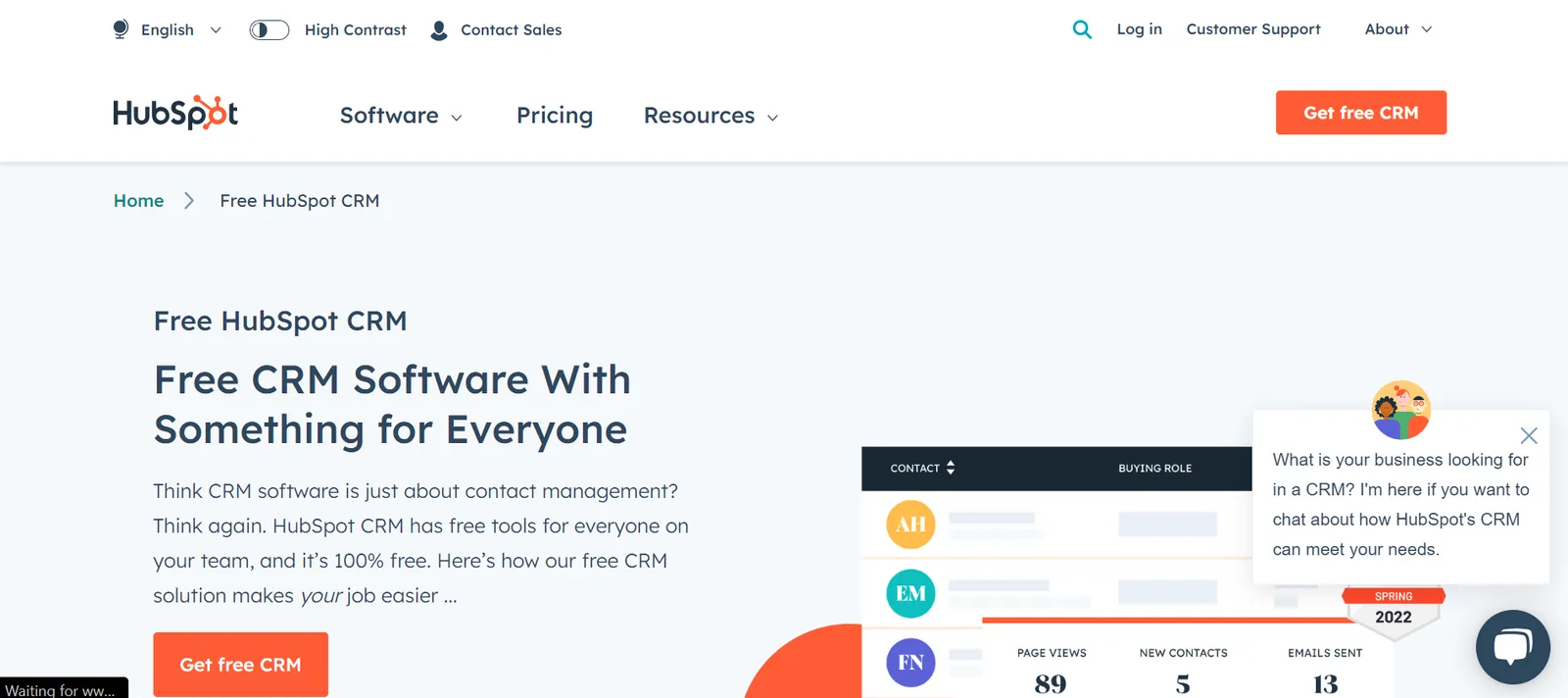Image resolution: width=1568 pixels, height=698 pixels.
Task: Click the chat assistant avatar image
Action: tap(1401, 410)
